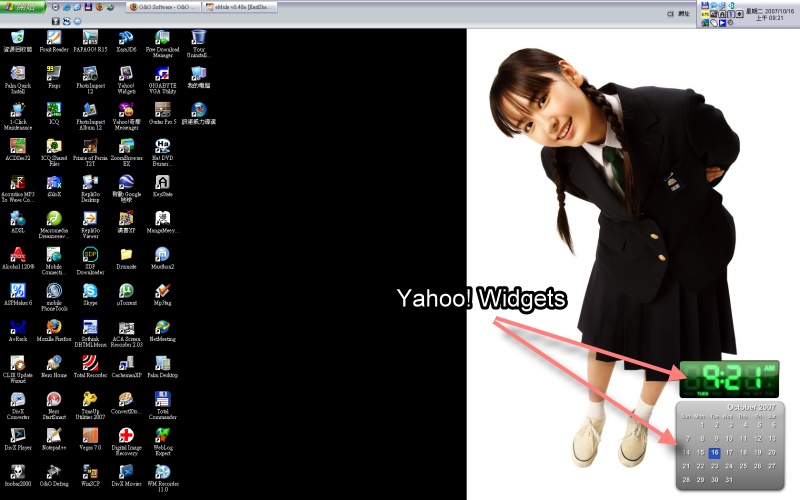Open the MangaMeeya shortcut
This screenshot has height=500, width=800.
pyautogui.click(x=162, y=222)
